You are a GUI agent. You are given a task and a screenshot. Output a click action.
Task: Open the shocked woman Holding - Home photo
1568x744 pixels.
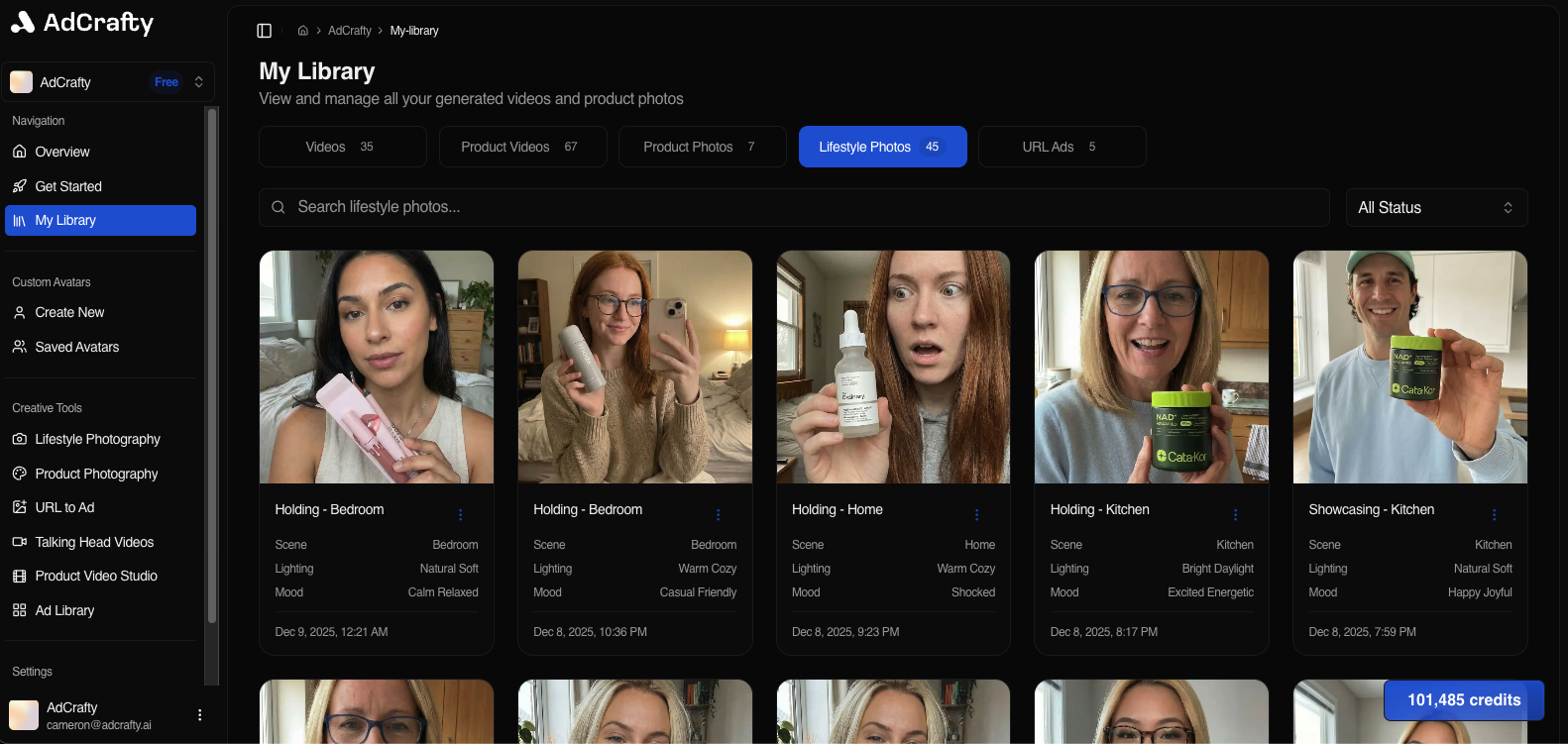(894, 367)
